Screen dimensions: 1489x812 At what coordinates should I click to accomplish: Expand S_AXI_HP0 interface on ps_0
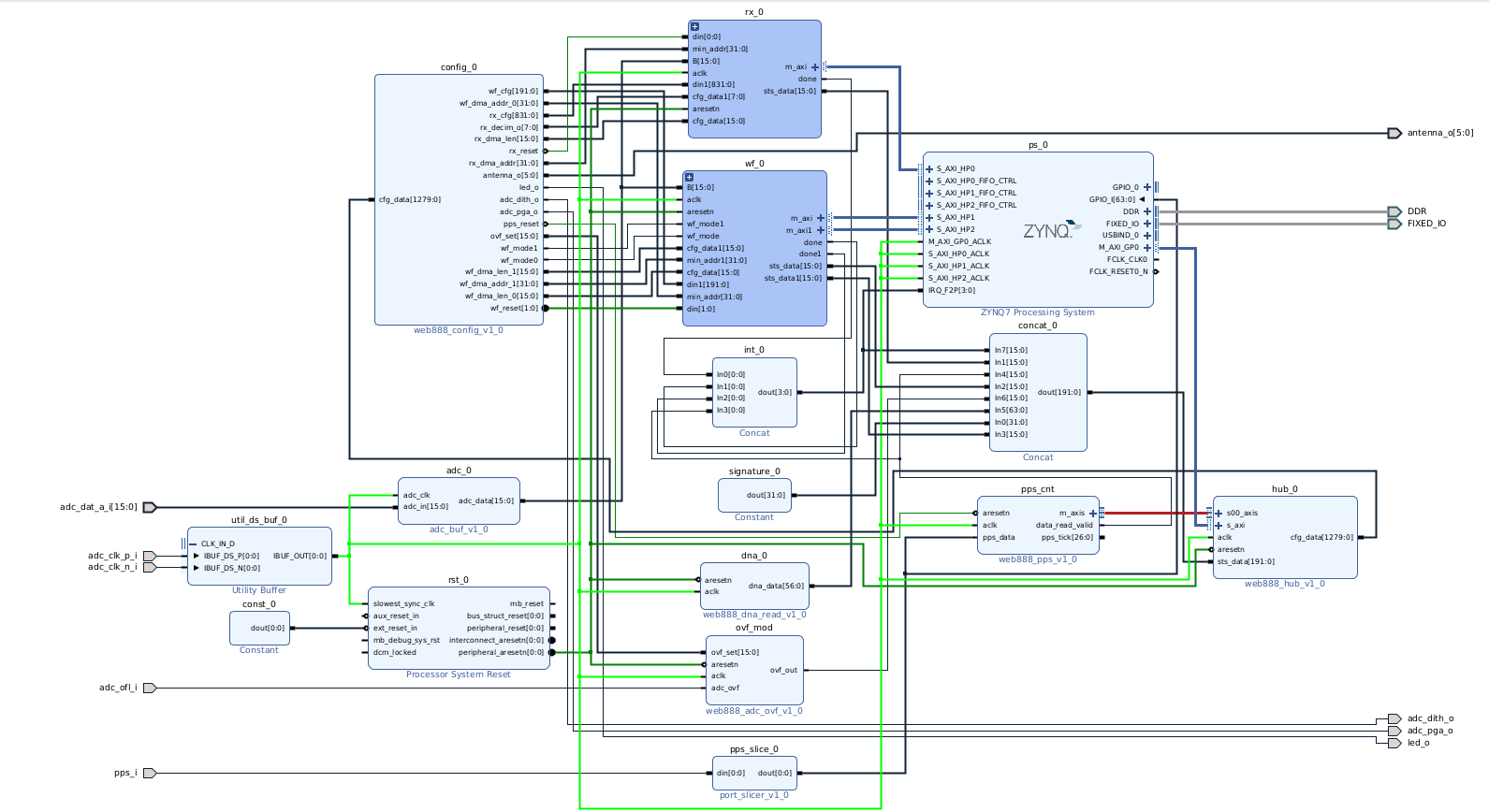[929, 169]
